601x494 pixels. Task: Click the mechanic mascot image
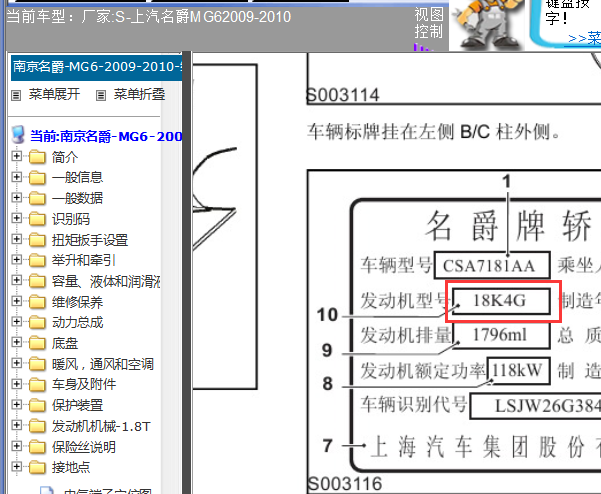[488, 25]
